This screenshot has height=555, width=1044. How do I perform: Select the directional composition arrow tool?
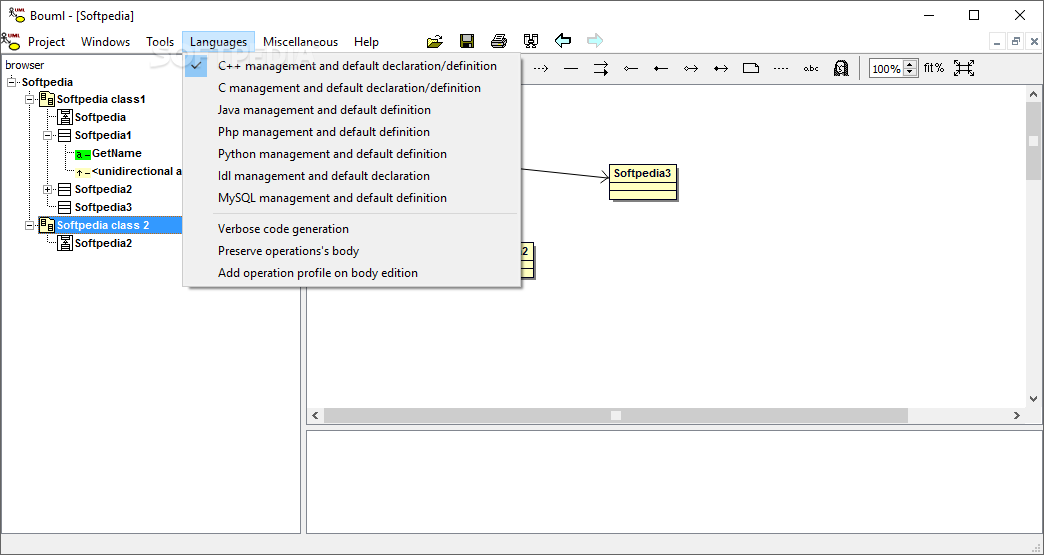(720, 69)
